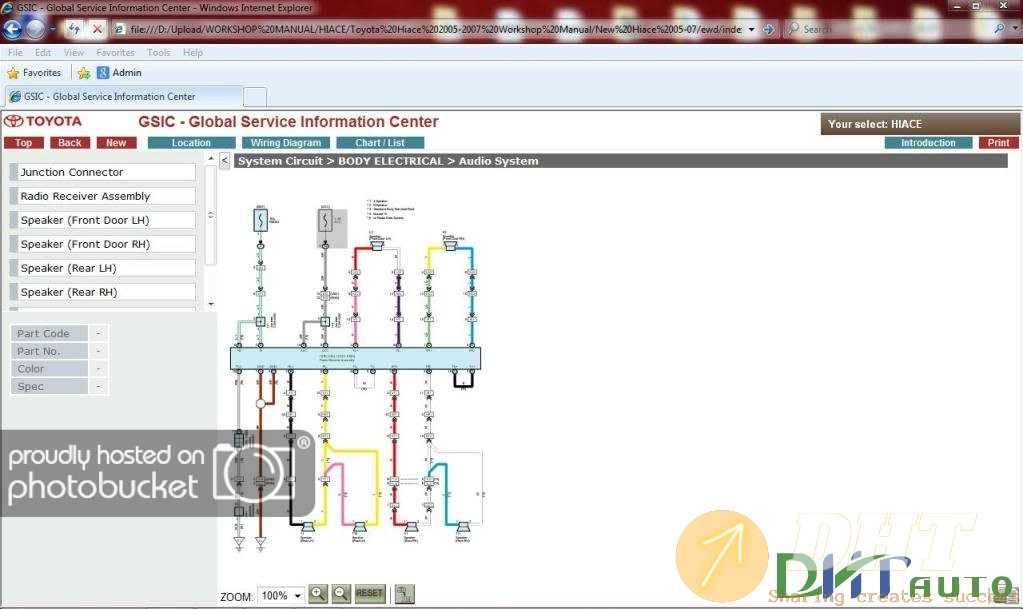Image resolution: width=1023 pixels, height=609 pixels.
Task: Click the Toyota logo
Action: pyautogui.click(x=43, y=121)
